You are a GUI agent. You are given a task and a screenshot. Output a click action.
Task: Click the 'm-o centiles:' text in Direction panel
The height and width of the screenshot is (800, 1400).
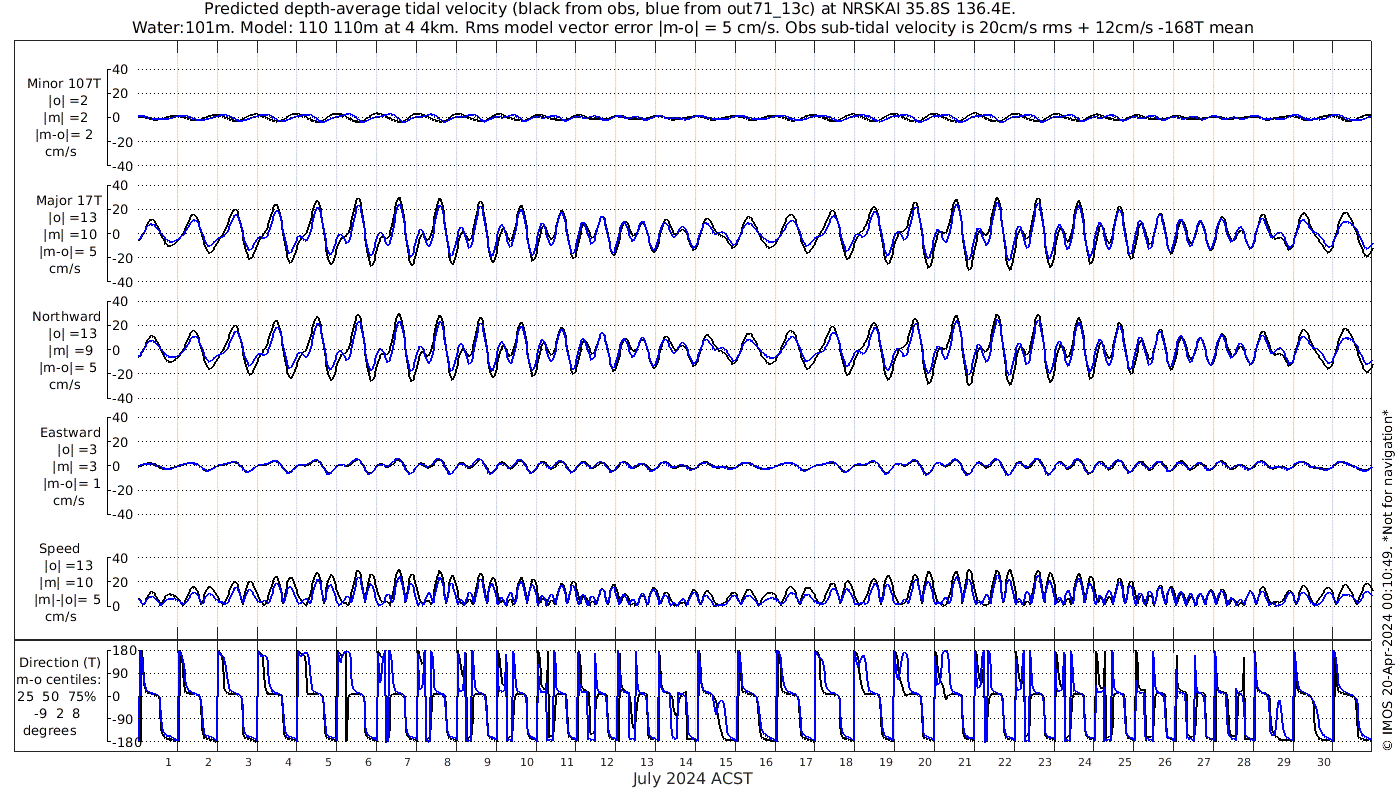pos(61,680)
